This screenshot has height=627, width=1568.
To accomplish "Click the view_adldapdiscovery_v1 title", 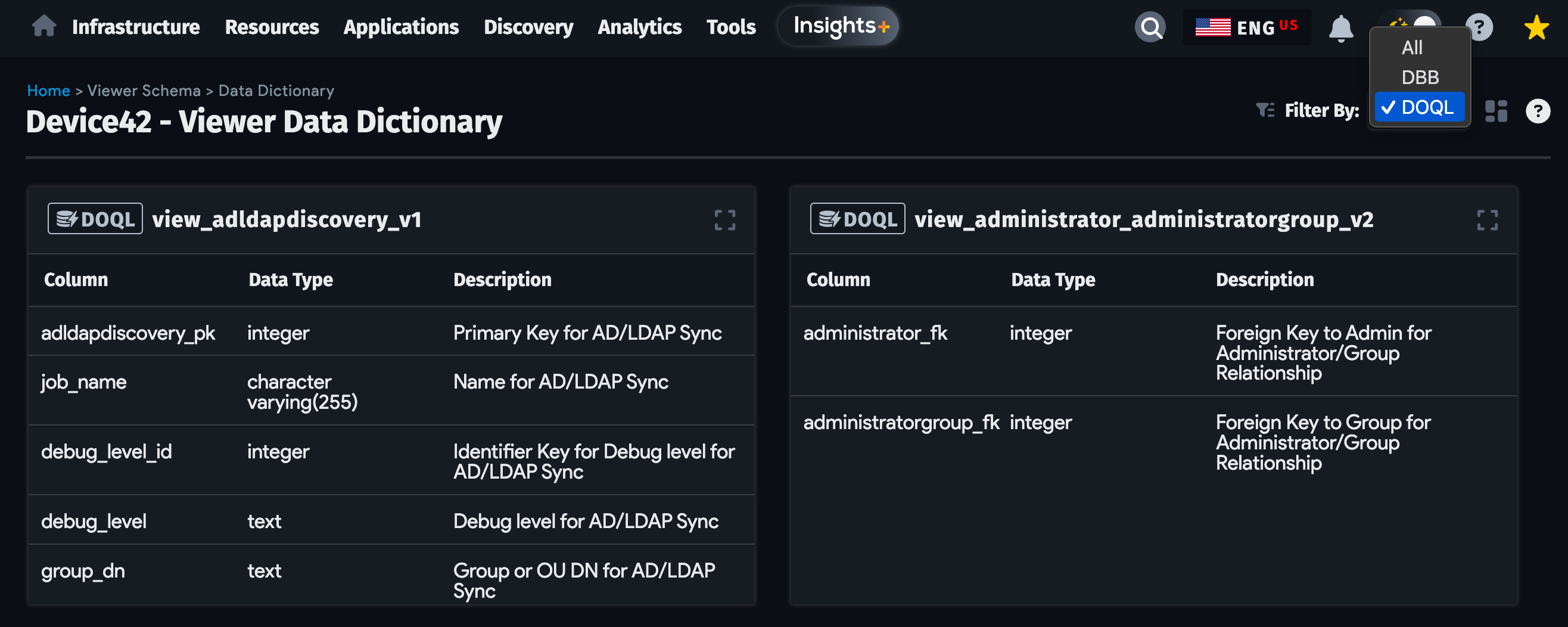I will 287,219.
